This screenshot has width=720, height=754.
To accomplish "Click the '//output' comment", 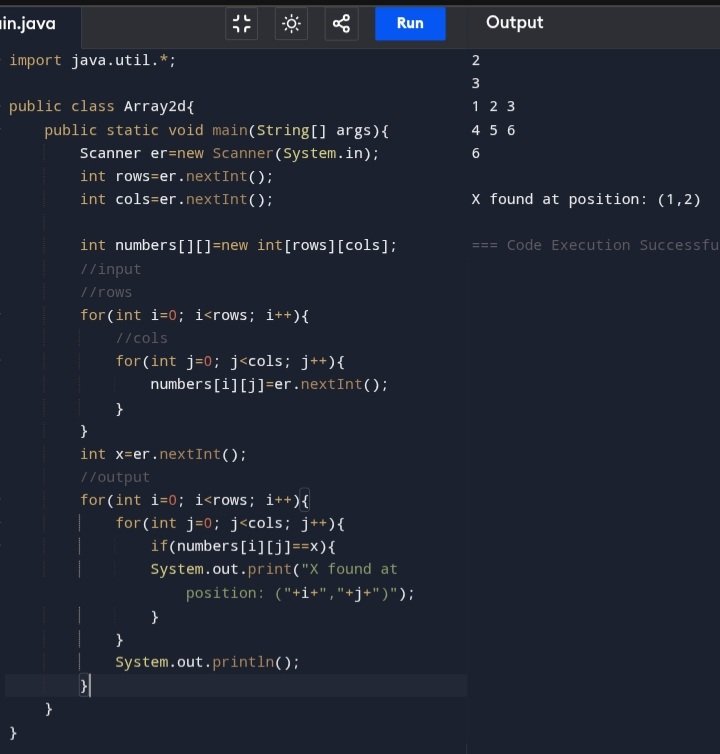I will click(x=115, y=478).
